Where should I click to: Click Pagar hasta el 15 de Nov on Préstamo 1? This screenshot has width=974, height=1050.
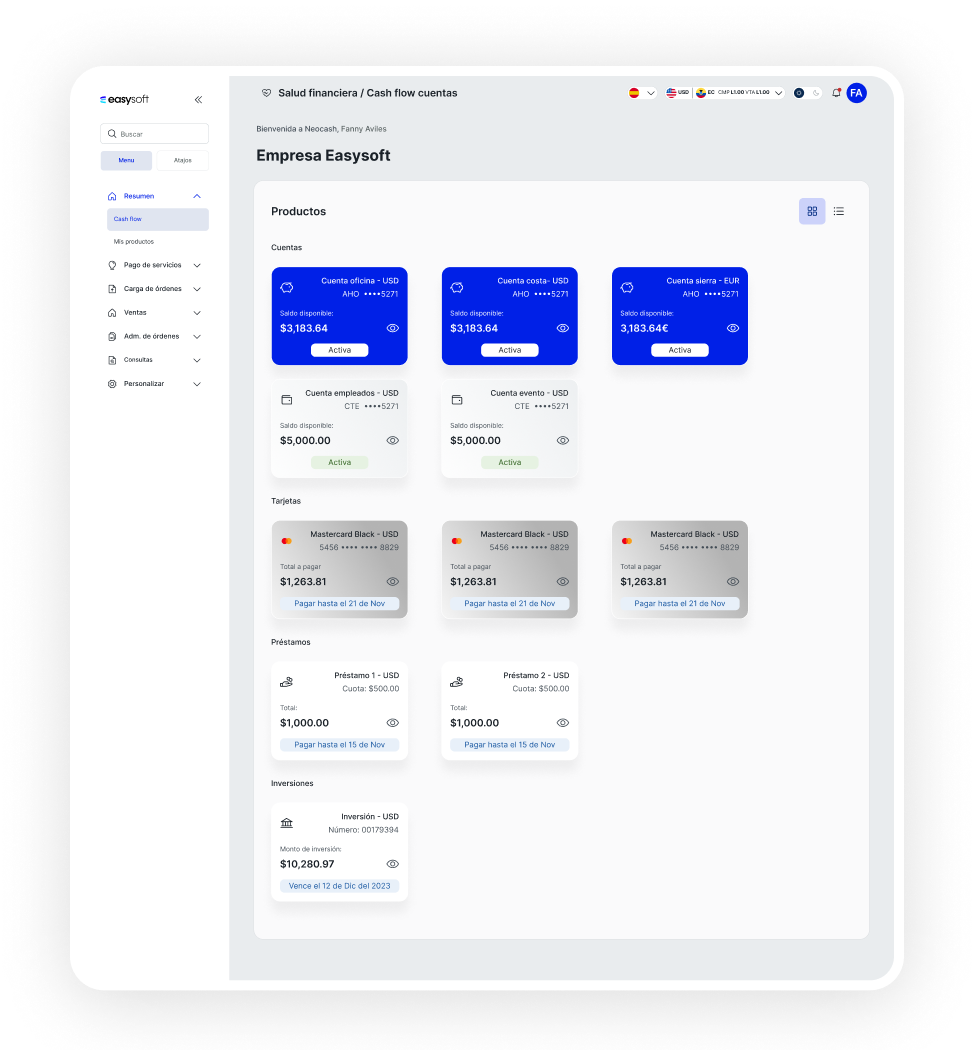pyautogui.click(x=339, y=745)
